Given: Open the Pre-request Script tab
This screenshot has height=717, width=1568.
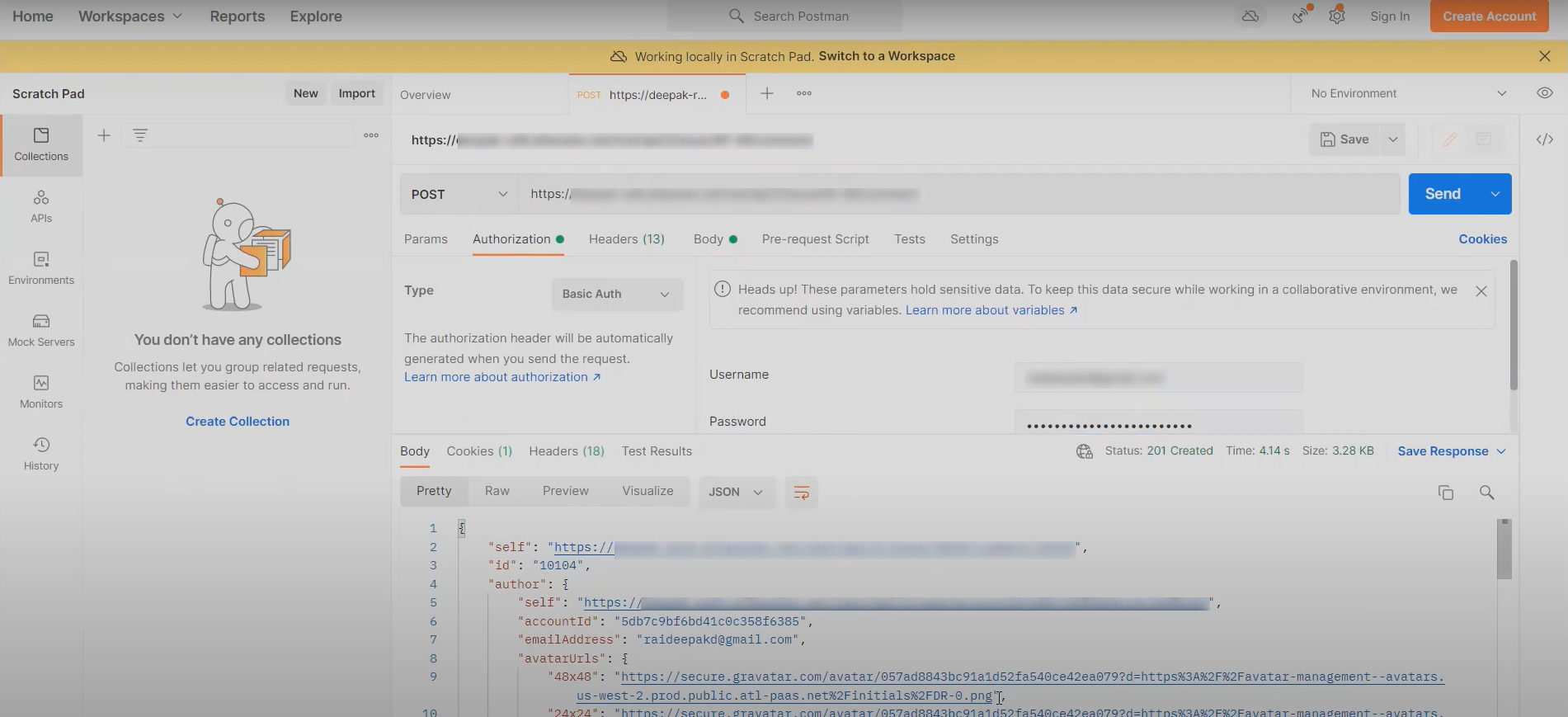Looking at the screenshot, I should pyautogui.click(x=815, y=239).
